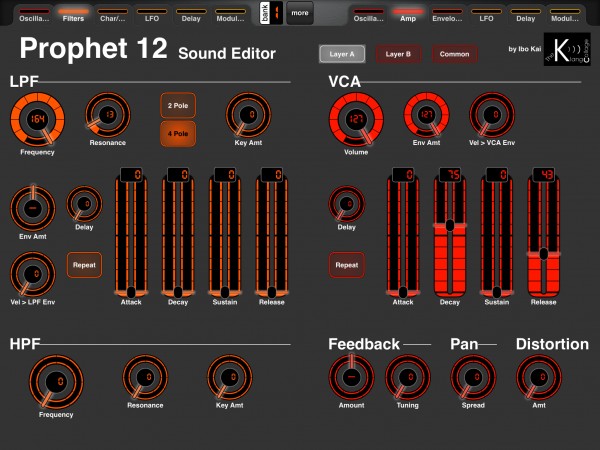Select the 2 Pole filter mode
600x450 pixels.
click(178, 105)
